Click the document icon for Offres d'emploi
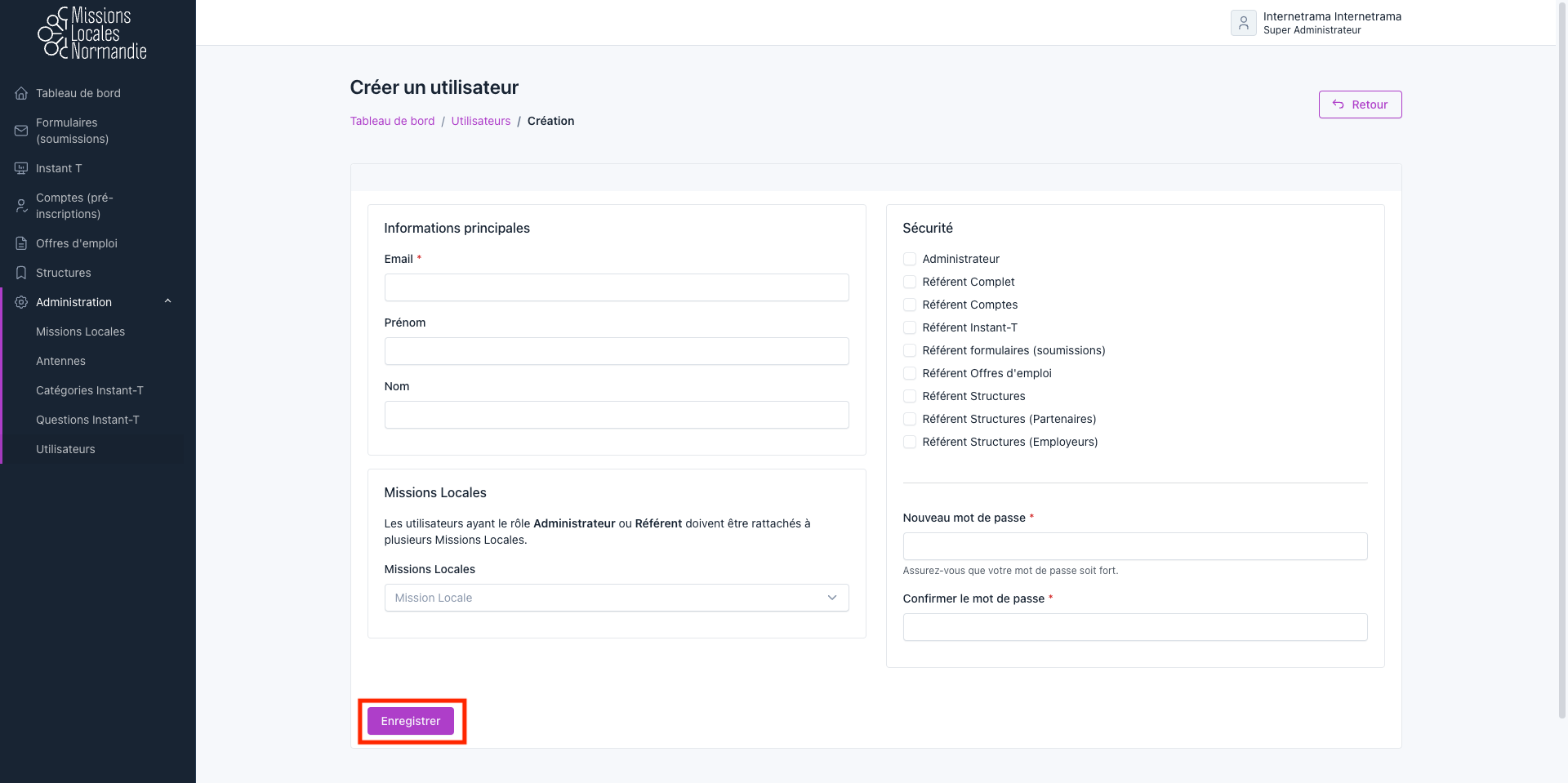Image resolution: width=1568 pixels, height=783 pixels. coord(21,243)
